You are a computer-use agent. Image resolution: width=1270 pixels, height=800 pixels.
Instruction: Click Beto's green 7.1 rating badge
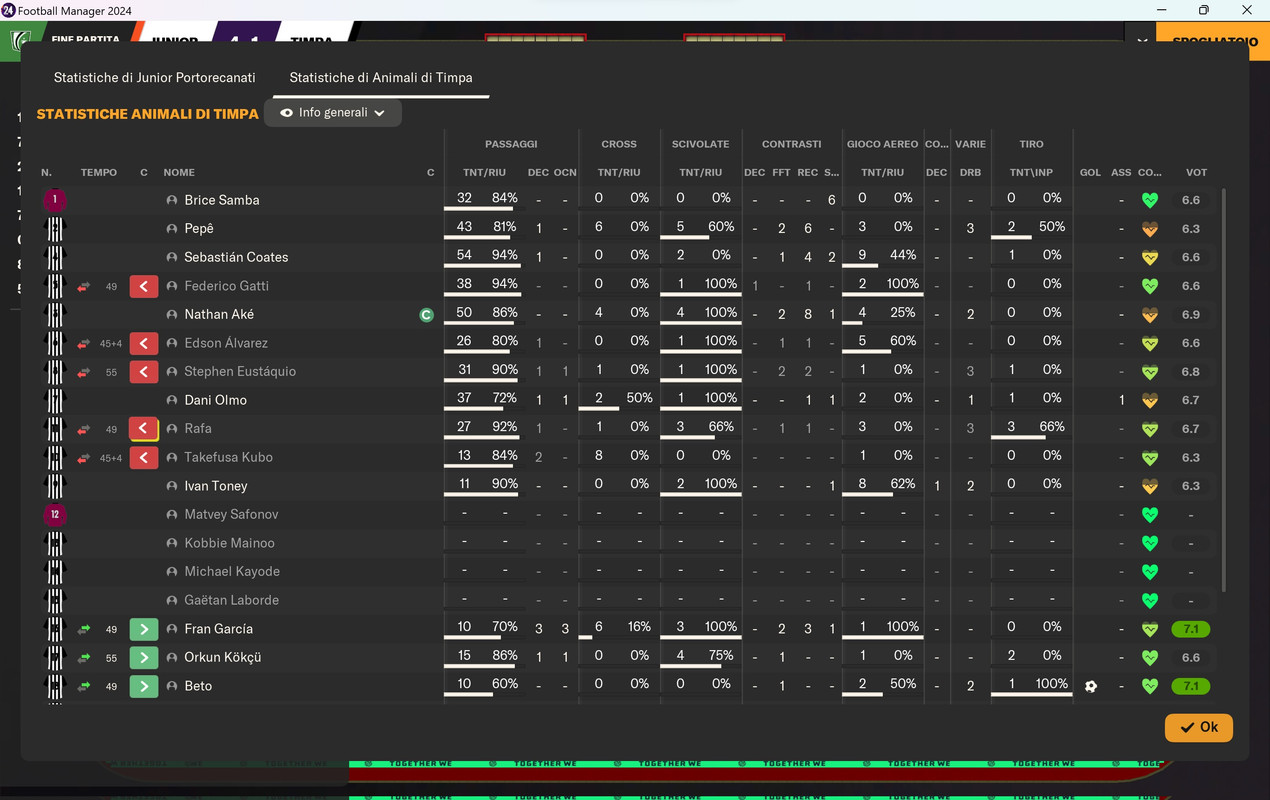click(x=1191, y=686)
